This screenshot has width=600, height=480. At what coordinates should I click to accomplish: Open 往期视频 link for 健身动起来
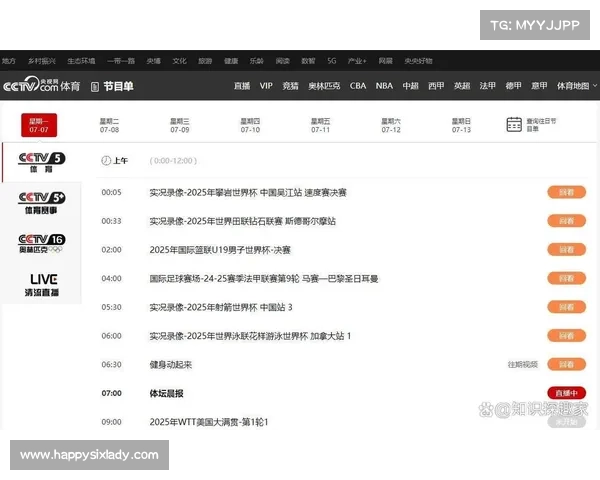pos(523,364)
